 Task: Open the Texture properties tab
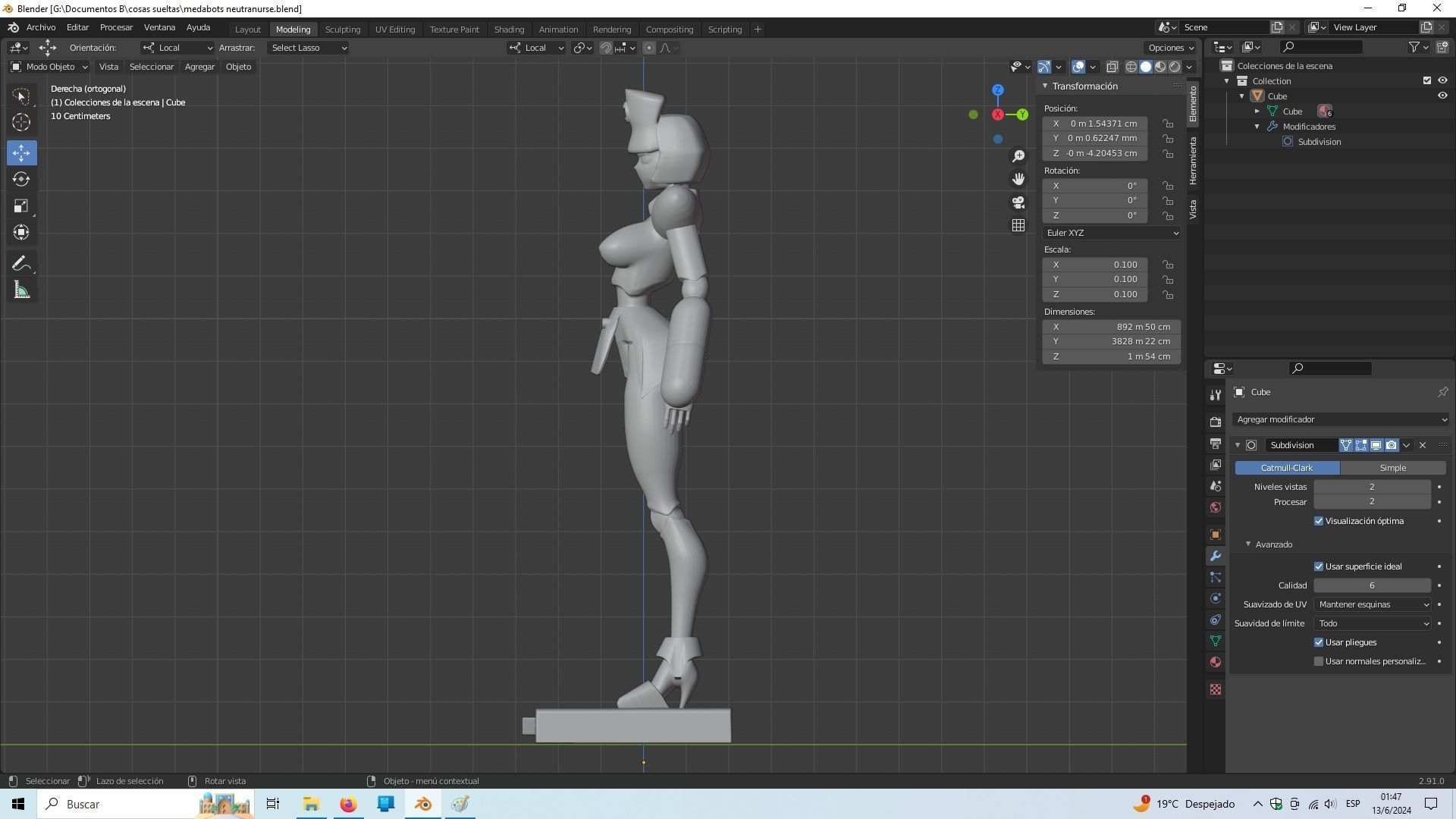click(x=1216, y=689)
